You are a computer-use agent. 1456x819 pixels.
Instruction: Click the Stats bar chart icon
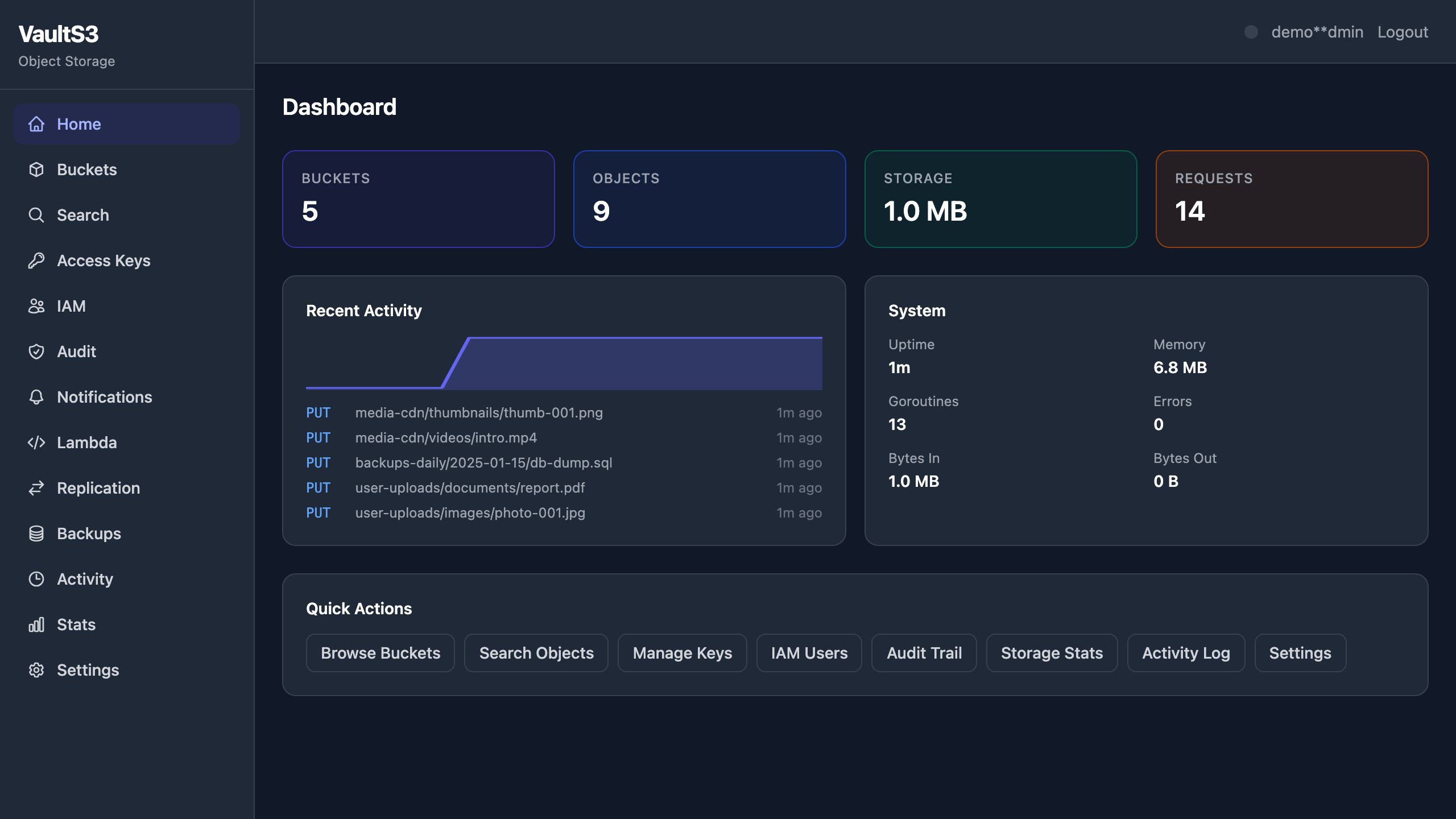(36, 624)
